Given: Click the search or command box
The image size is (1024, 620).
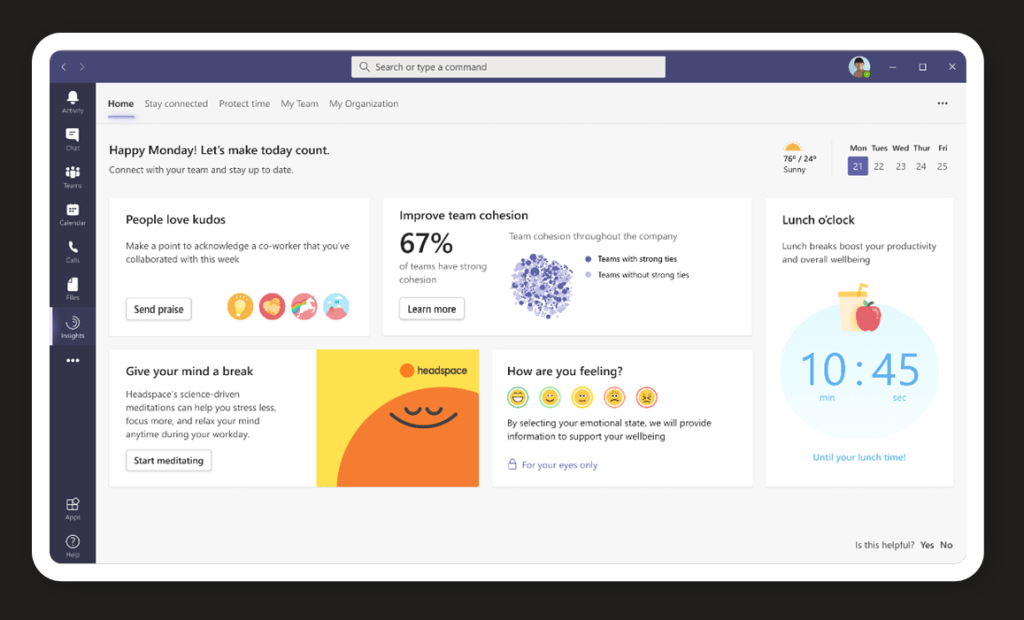Looking at the screenshot, I should click(x=508, y=67).
